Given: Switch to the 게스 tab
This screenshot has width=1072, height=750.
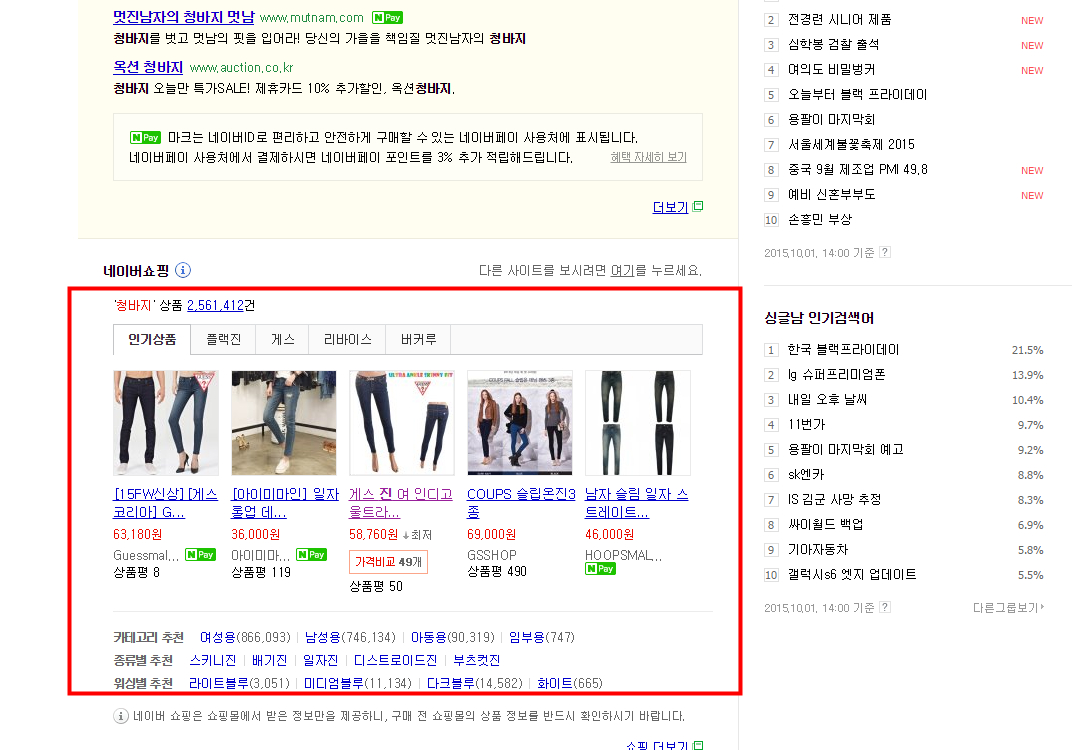Looking at the screenshot, I should (282, 339).
